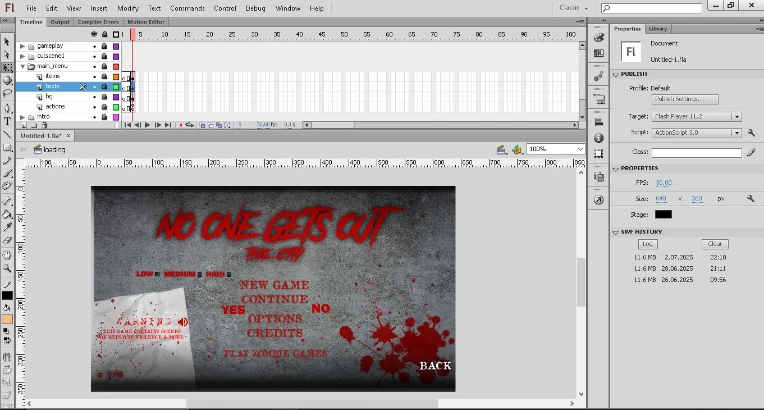Click the Delete layer trash icon
The width and height of the screenshot is (764, 410).
[44, 125]
